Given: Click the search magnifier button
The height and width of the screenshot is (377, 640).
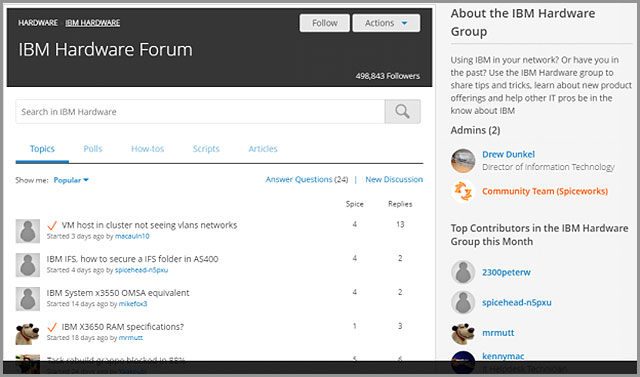Looking at the screenshot, I should [402, 111].
